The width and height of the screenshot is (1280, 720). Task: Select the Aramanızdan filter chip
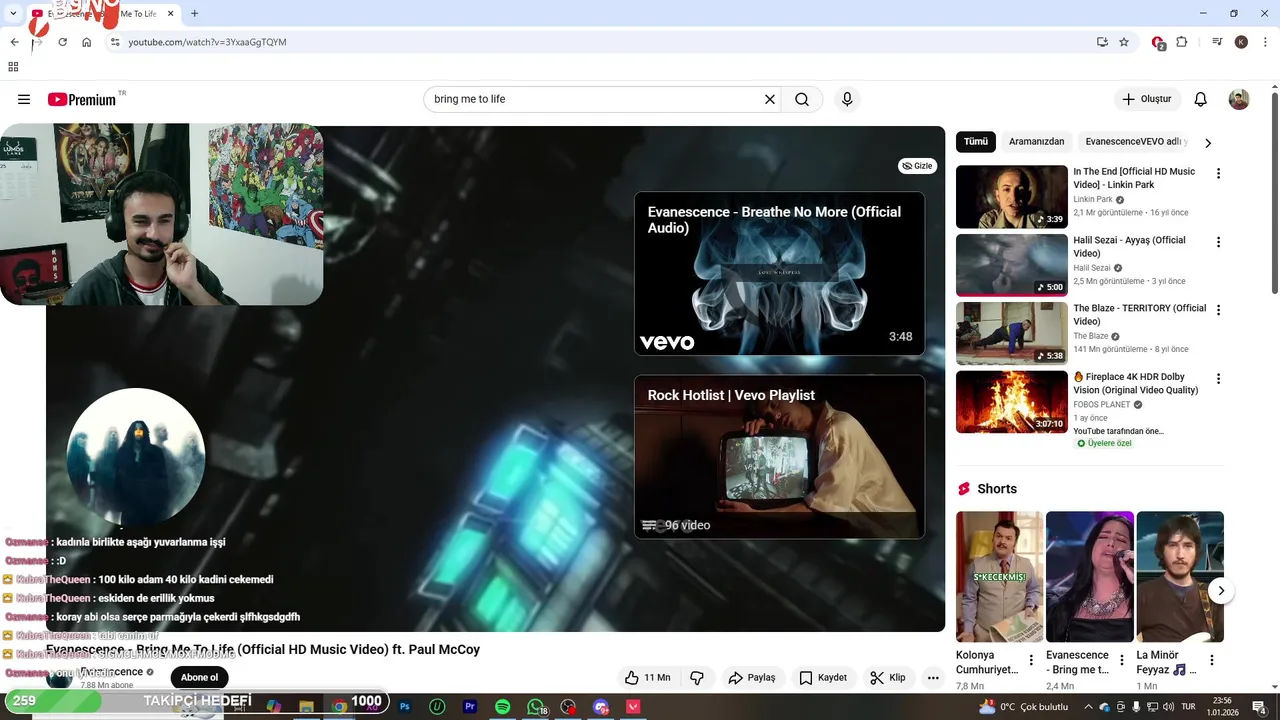pos(1036,142)
